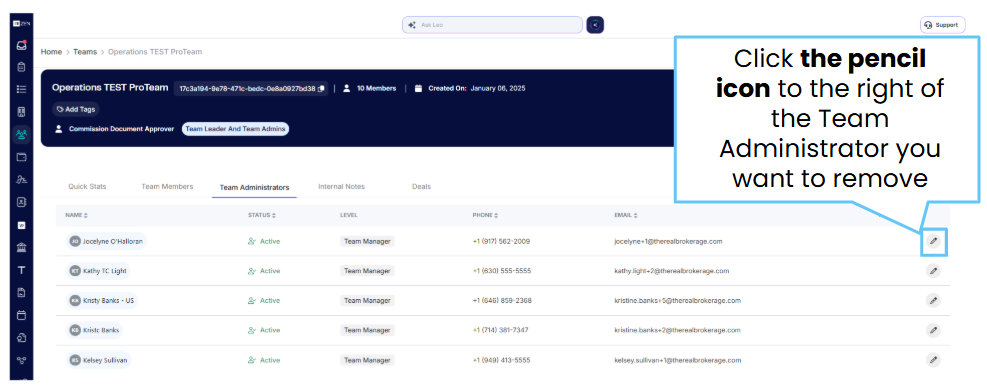Switch to the Quick Stats tab

(87, 186)
